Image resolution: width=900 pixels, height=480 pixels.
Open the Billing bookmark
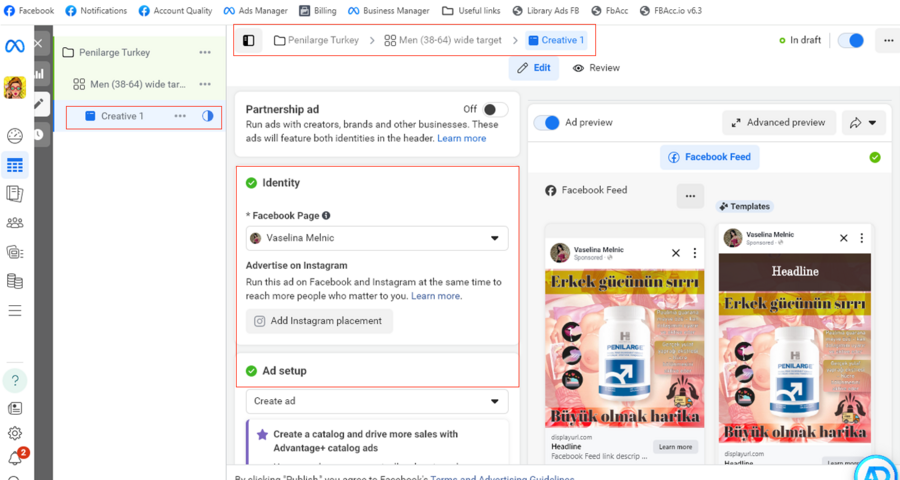coord(318,11)
